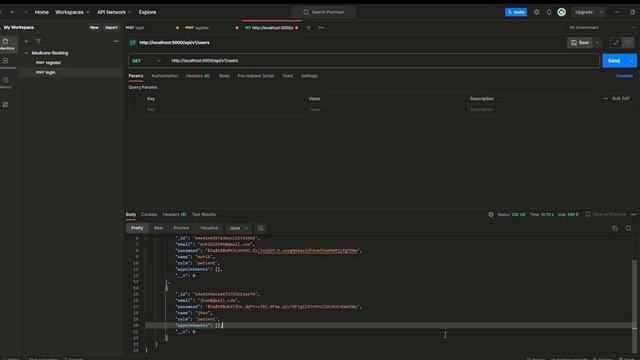Toggle response line wrap icon
This screenshot has width=640, height=360.
click(x=260, y=228)
